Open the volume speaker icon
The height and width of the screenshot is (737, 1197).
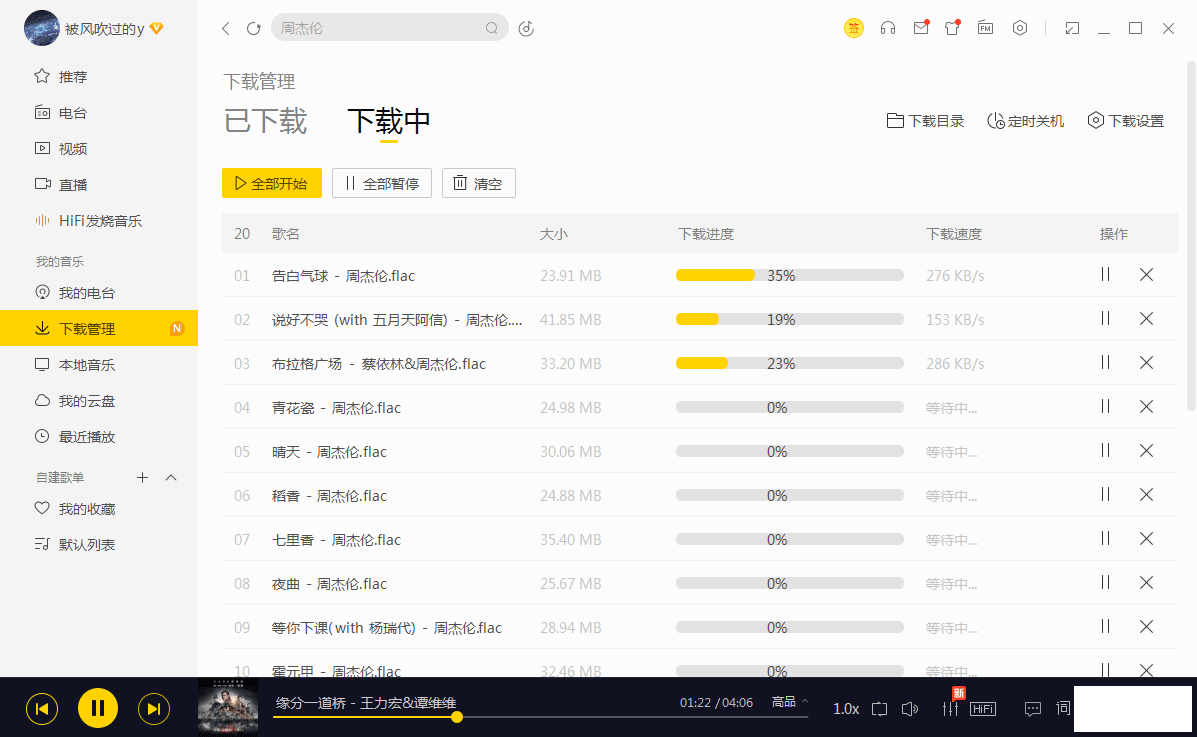pos(909,709)
